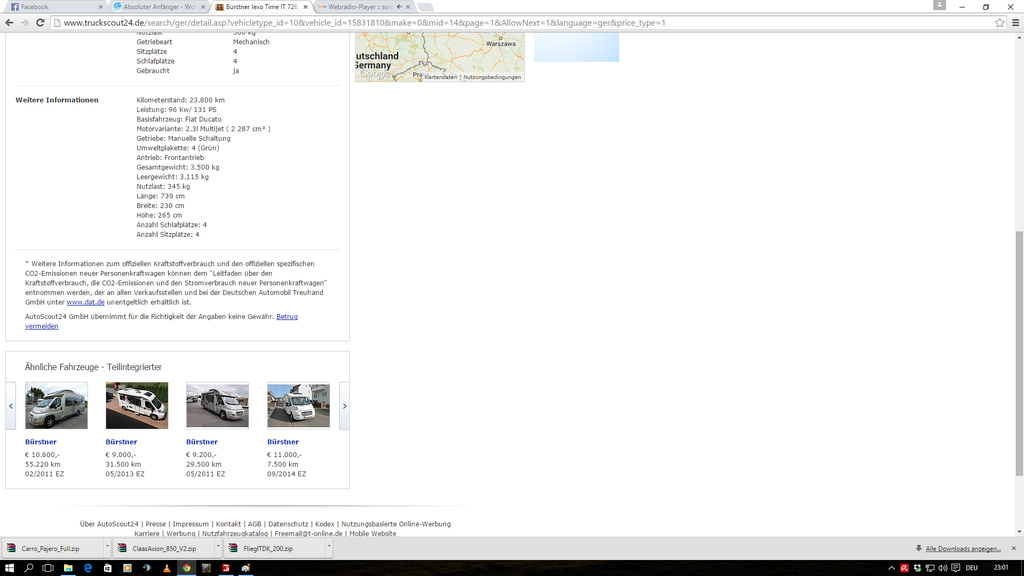Screen dimensions: 1024x576
Task: Open the Windows Start menu
Action: coord(9,567)
